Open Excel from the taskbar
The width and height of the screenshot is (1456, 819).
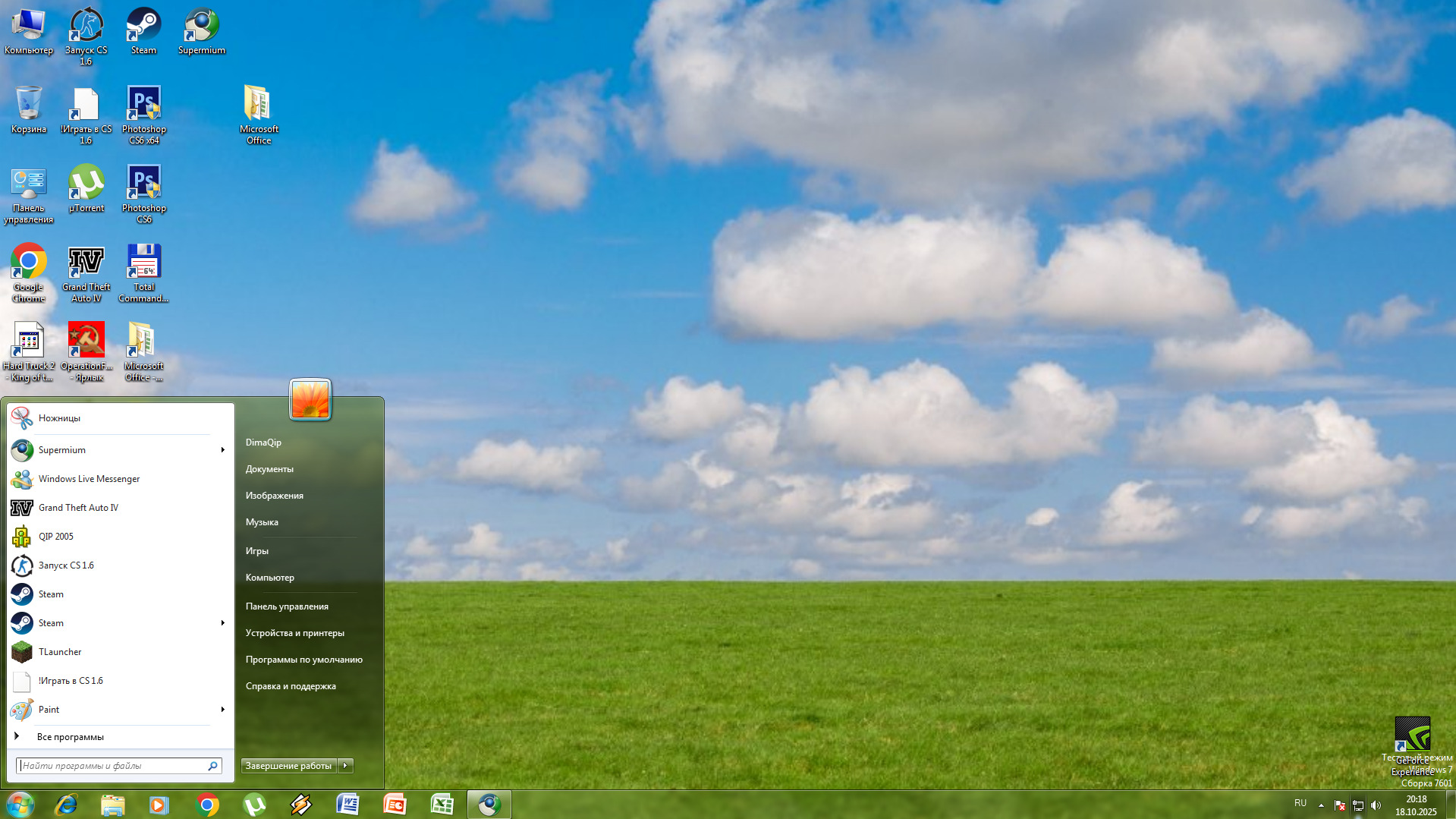(442, 805)
